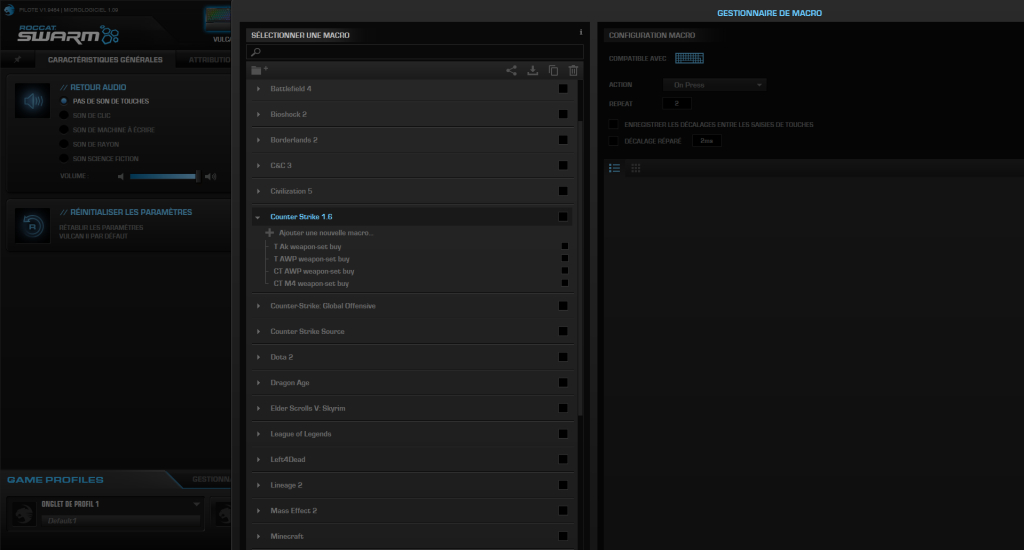Screen dimensions: 1024x550
Task: Click the décalage 2ms value field
Action: pos(707,140)
